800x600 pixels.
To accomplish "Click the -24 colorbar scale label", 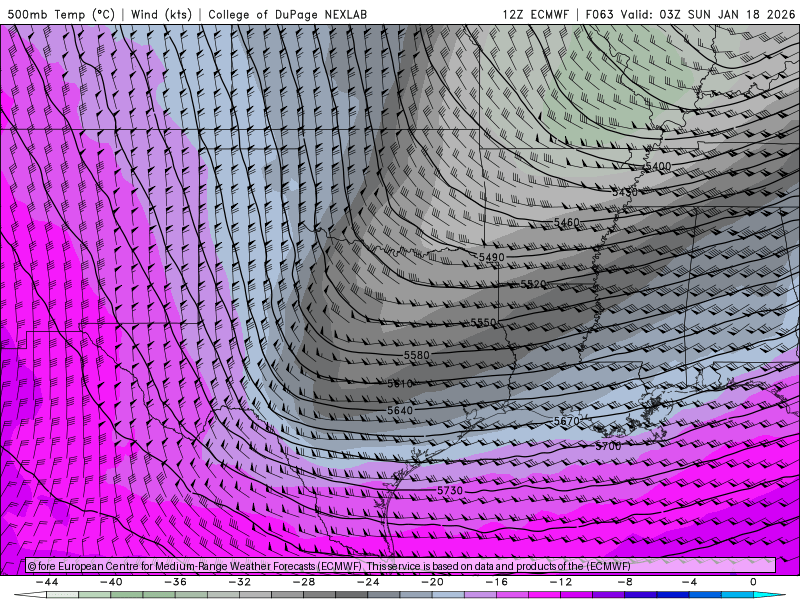I will pyautogui.click(x=368, y=582).
